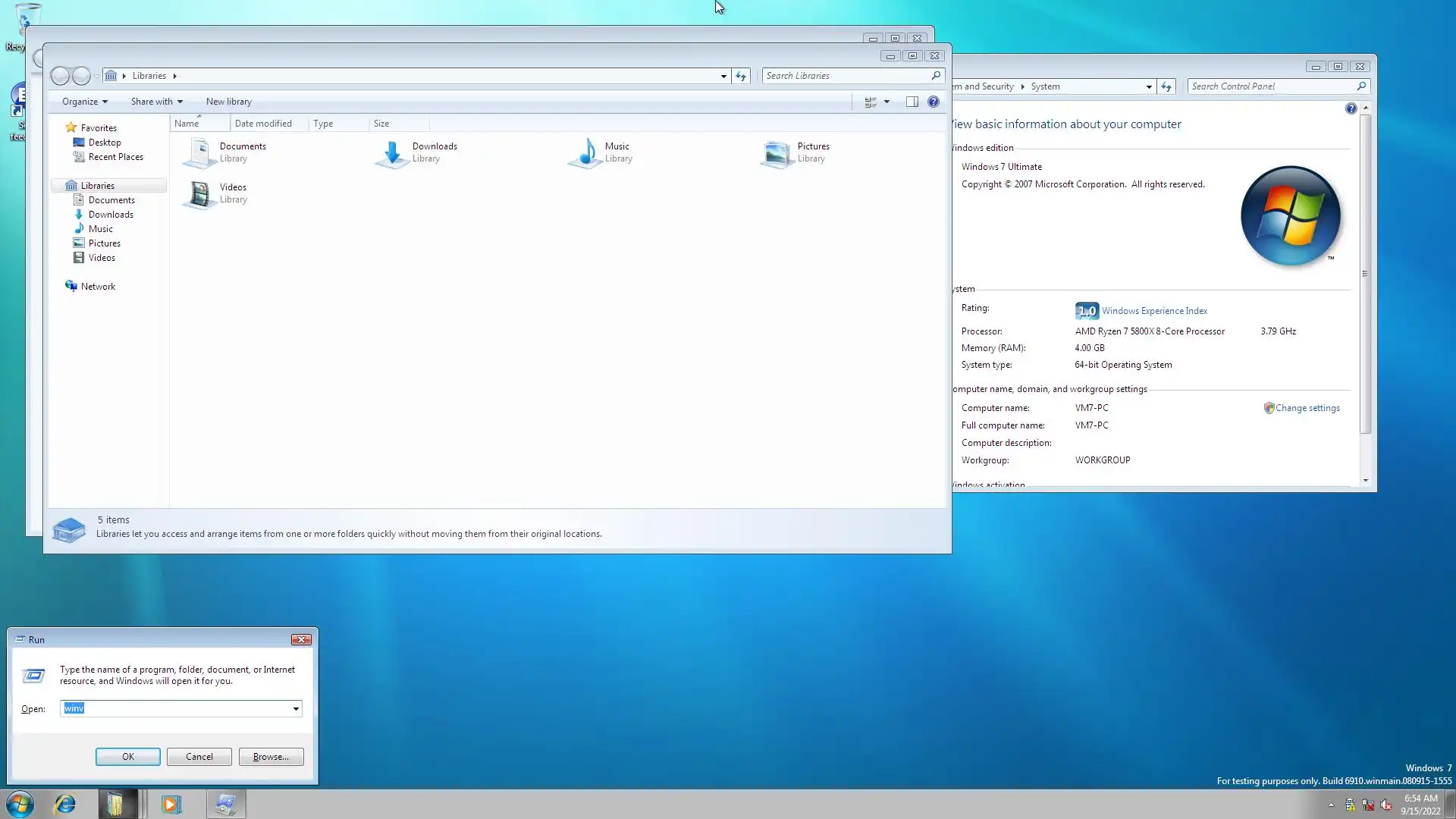Image resolution: width=1456 pixels, height=819 pixels.
Task: Open the Share with dropdown
Action: pyautogui.click(x=156, y=102)
